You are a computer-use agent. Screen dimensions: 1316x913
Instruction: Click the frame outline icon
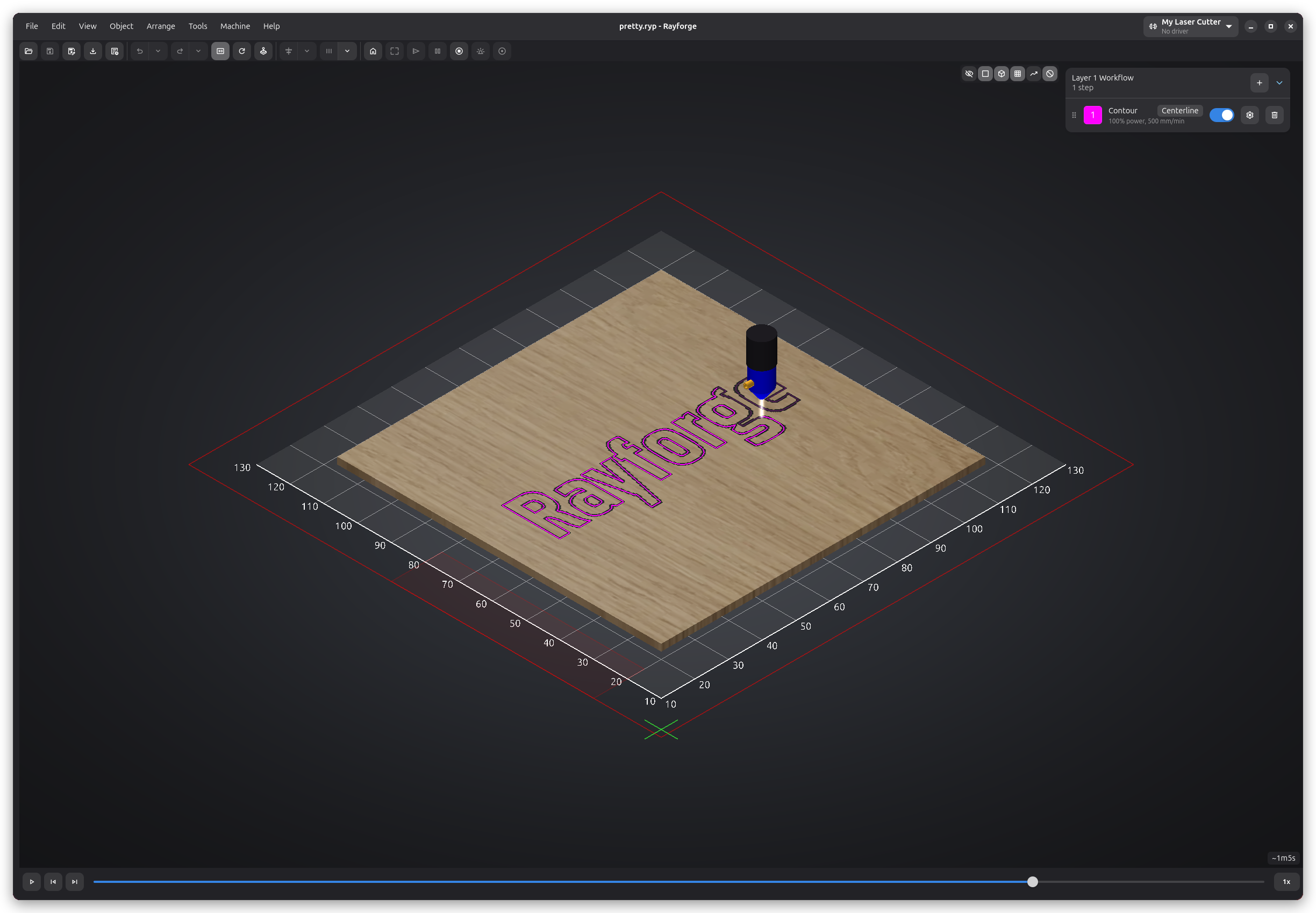click(395, 51)
